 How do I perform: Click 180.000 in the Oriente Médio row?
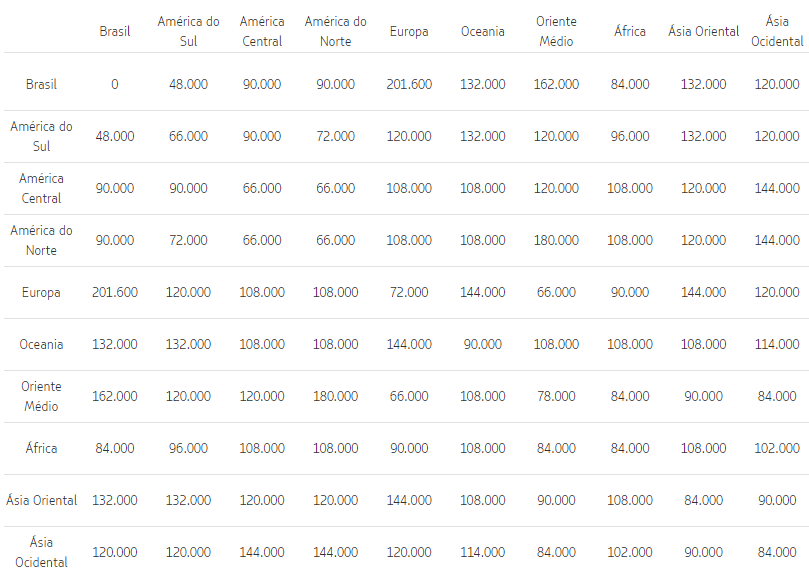335,396
